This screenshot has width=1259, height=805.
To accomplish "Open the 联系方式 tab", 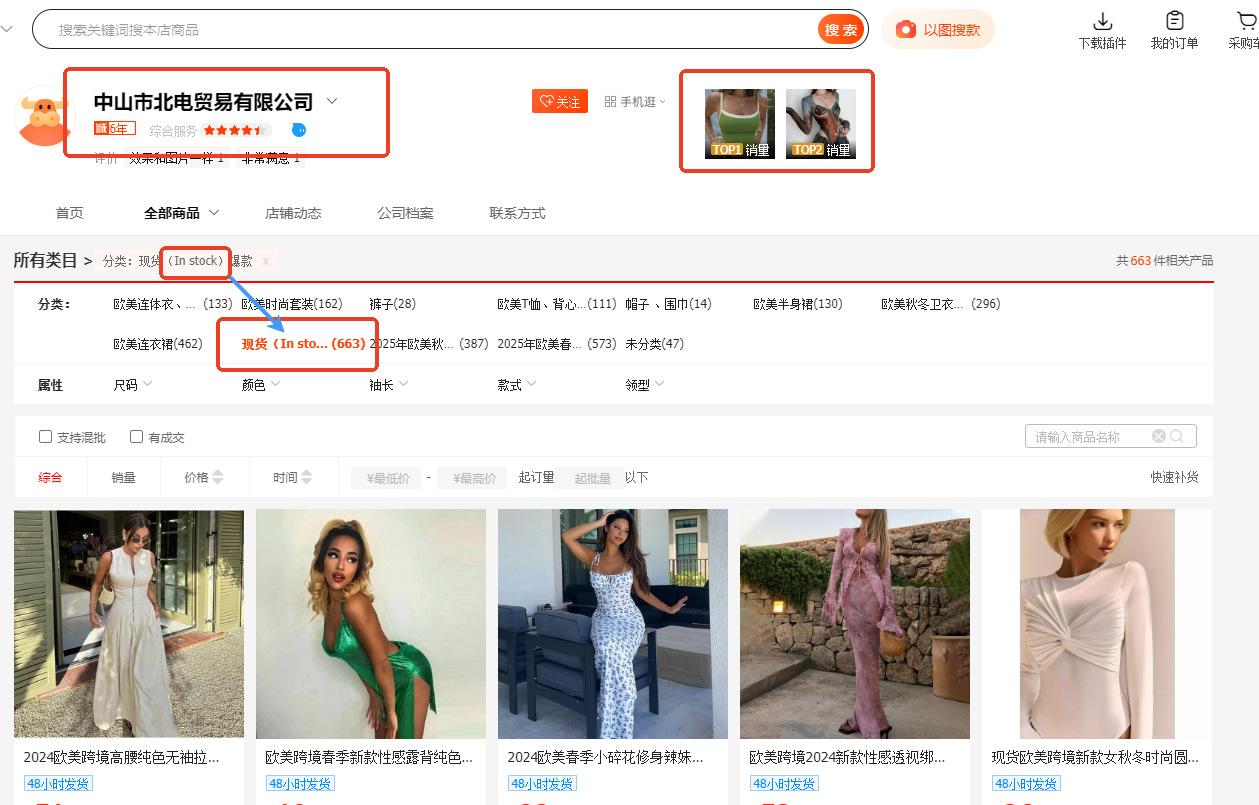I will 517,213.
